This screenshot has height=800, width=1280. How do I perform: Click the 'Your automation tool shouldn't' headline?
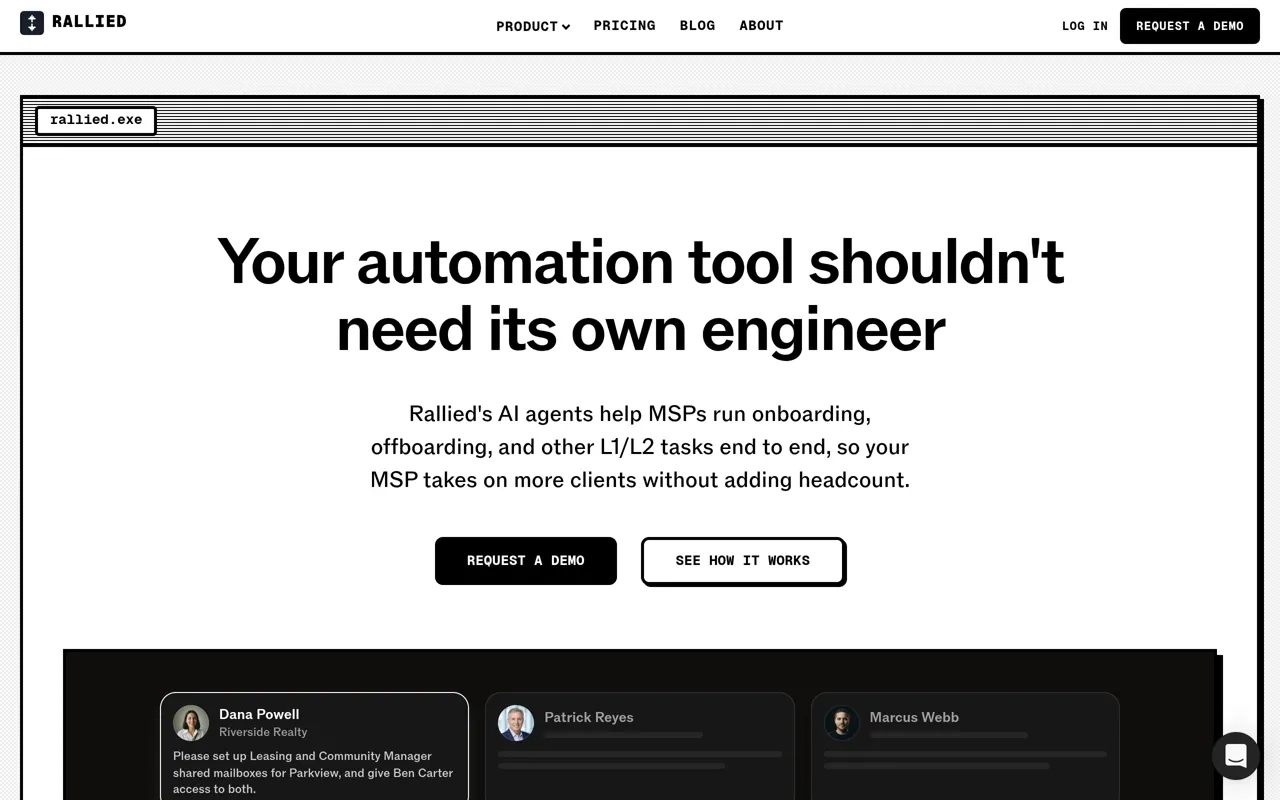(x=640, y=262)
